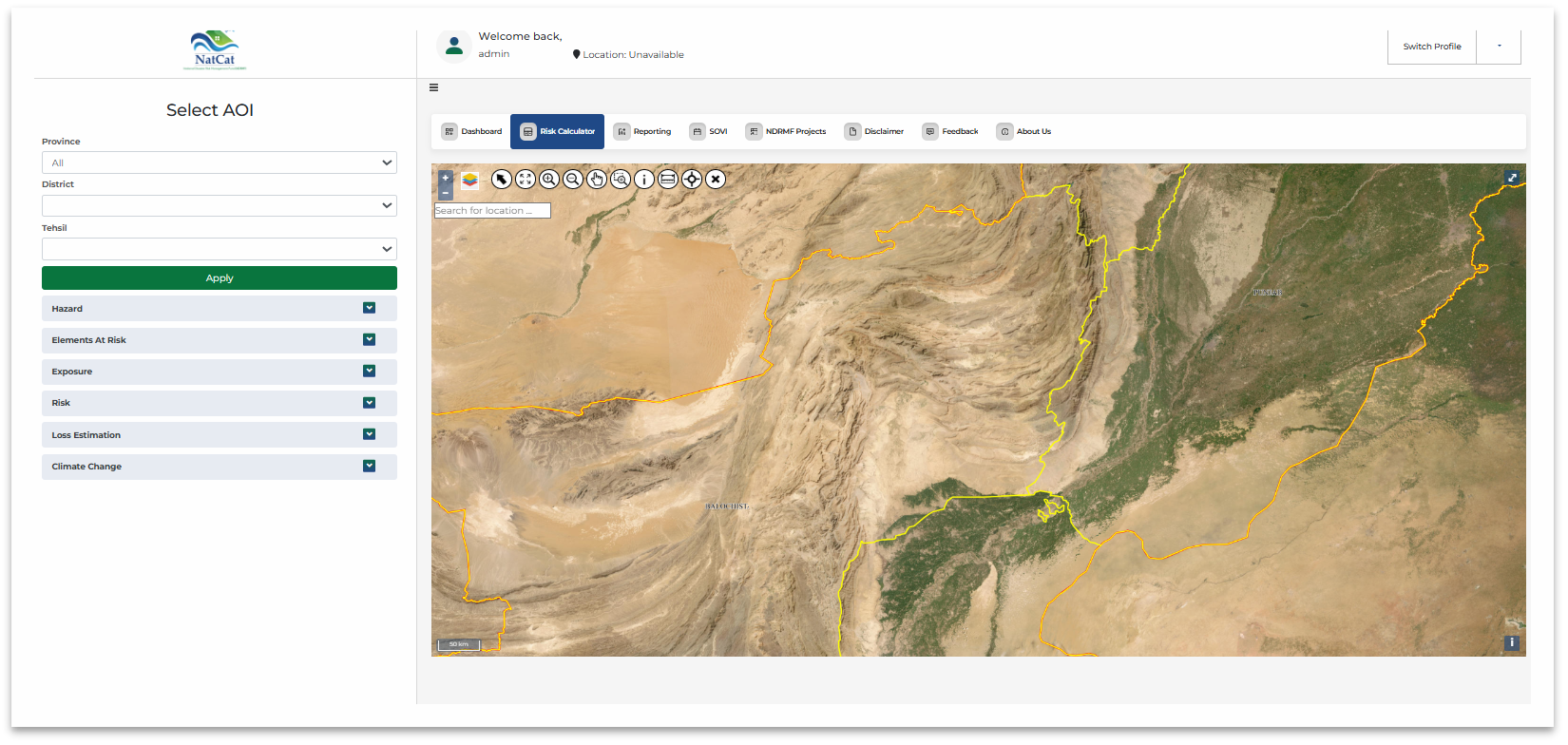
Task: Click the zoom to full extent tool
Action: [526, 179]
